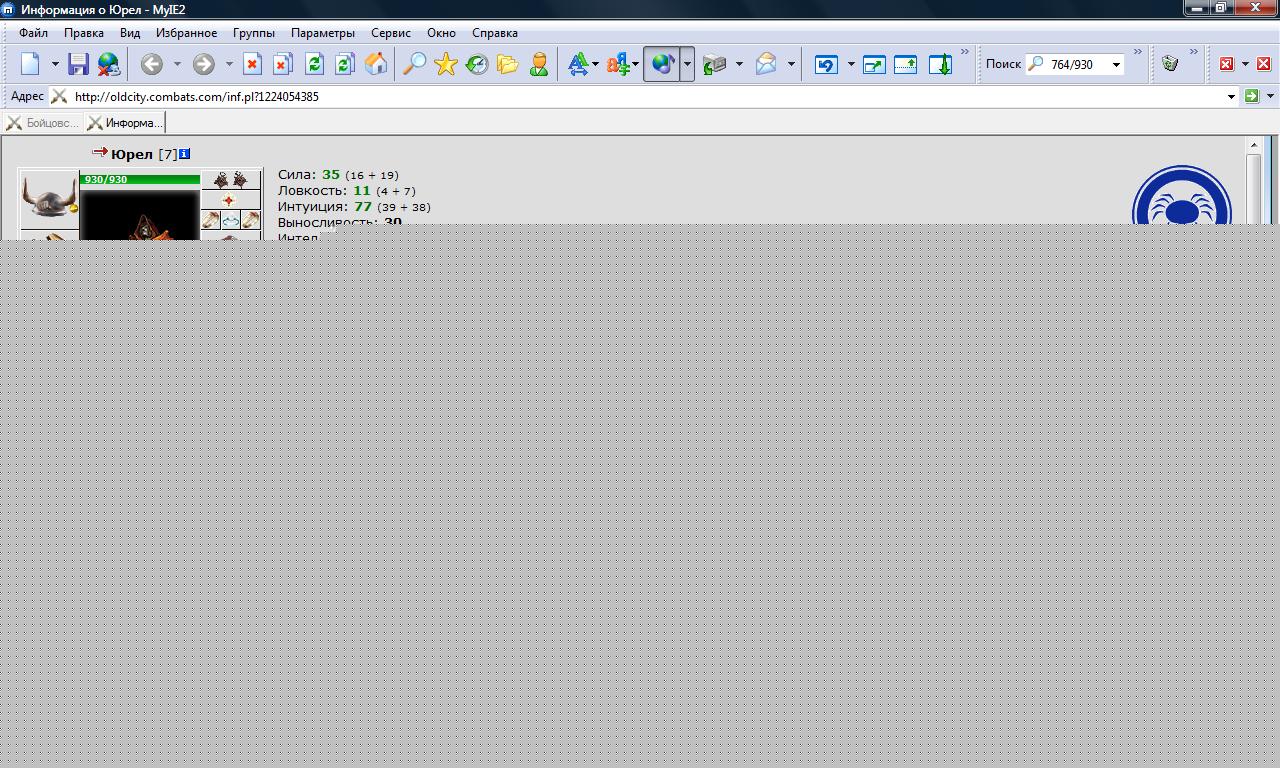Expand the encoding dropdown arrow
The height and width of the screenshot is (768, 1280).
point(636,64)
